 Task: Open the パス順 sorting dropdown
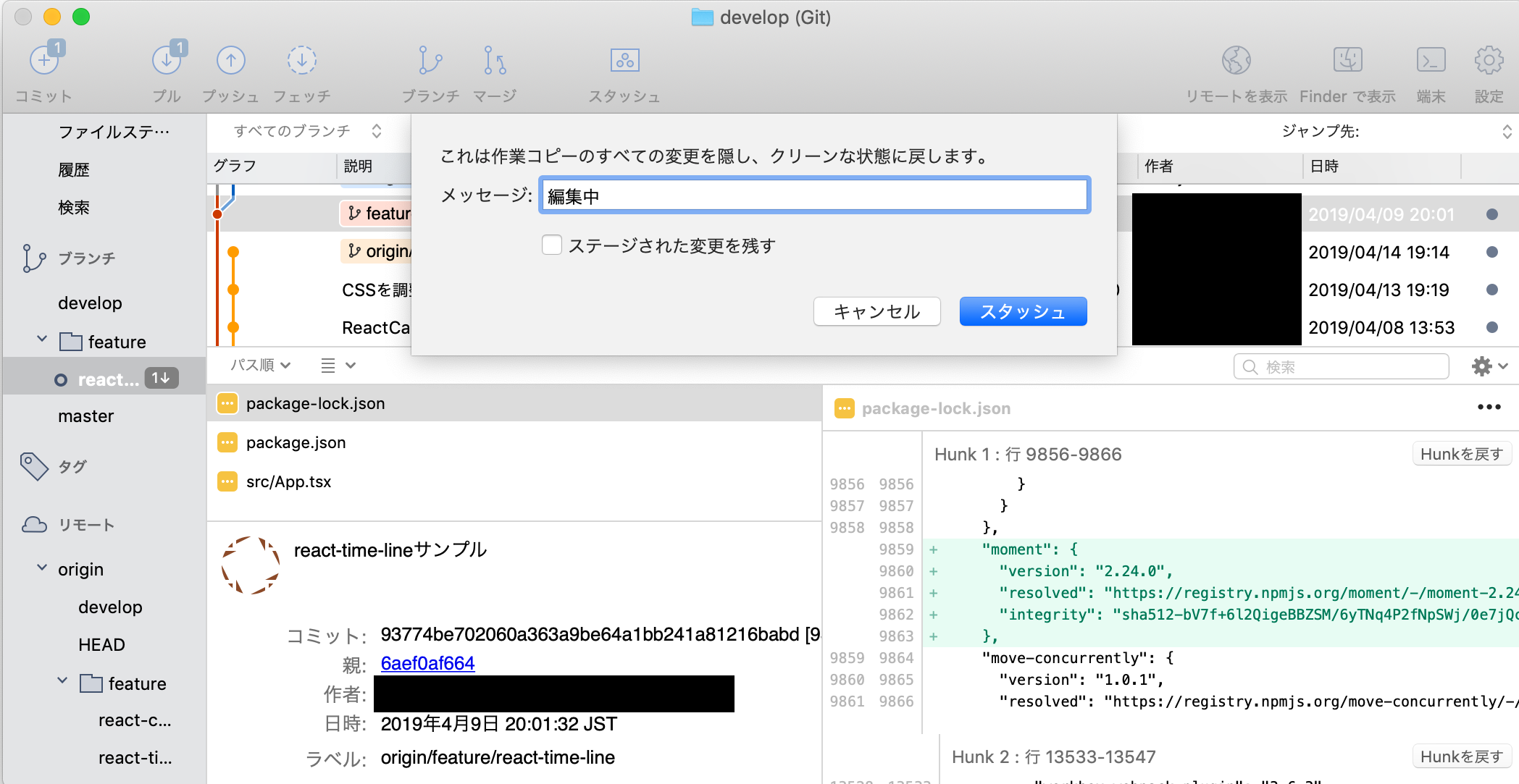coord(260,365)
